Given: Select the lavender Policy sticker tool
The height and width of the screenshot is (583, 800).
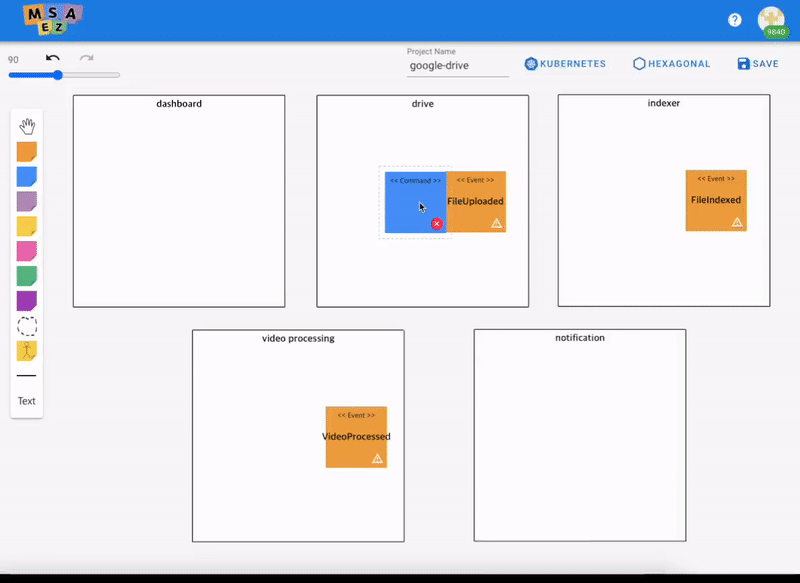Looking at the screenshot, I should (27, 201).
